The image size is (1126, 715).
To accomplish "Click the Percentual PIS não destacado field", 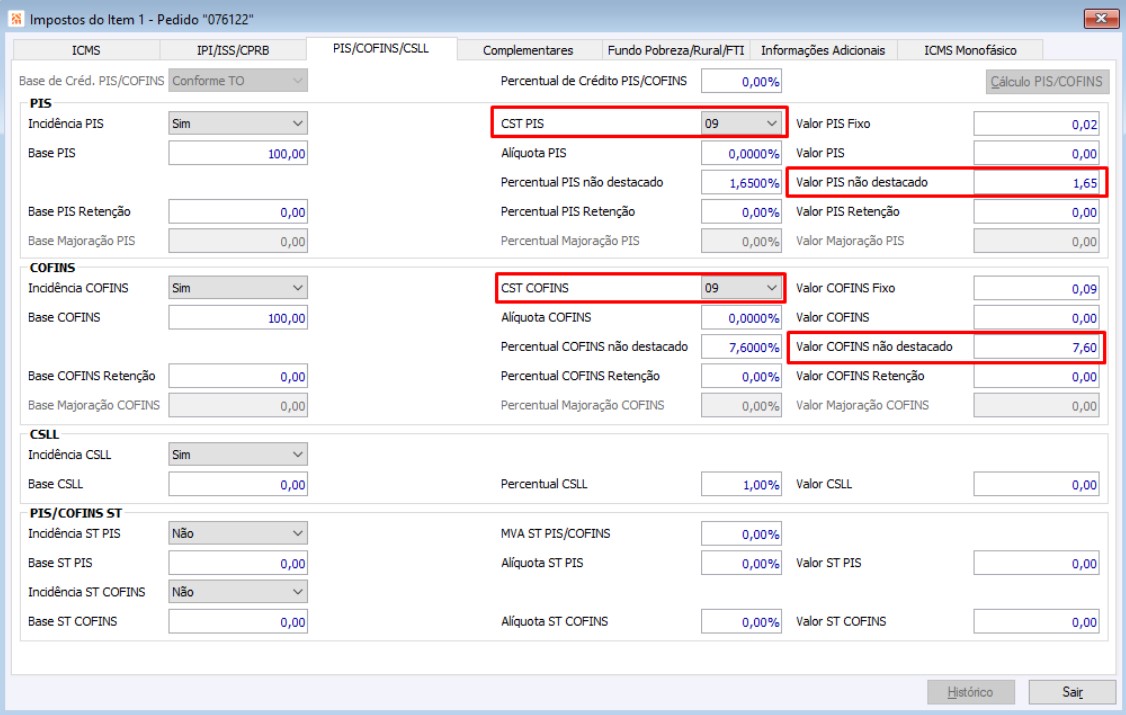I will coord(741,183).
